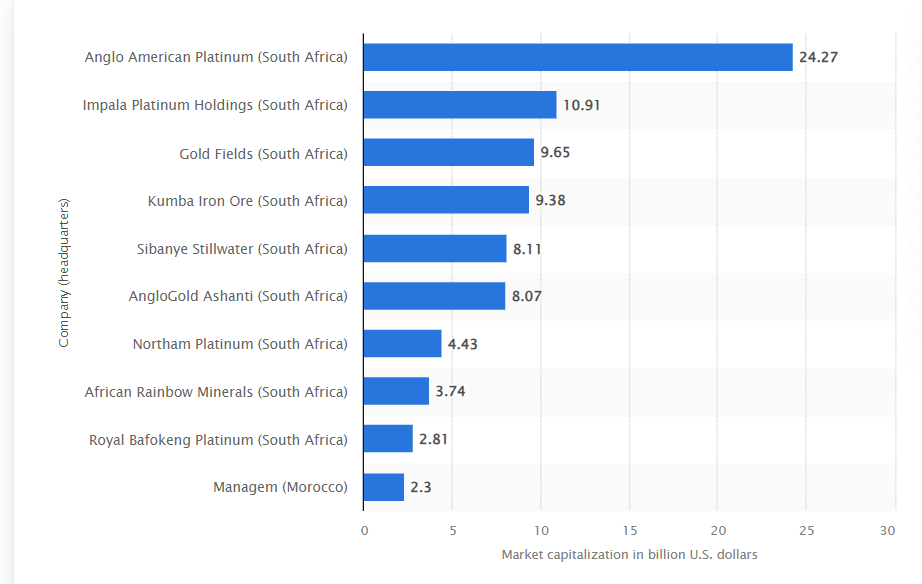This screenshot has height=584, width=922.
Task: Click the Kumba Iron Ore bar
Action: coord(446,200)
